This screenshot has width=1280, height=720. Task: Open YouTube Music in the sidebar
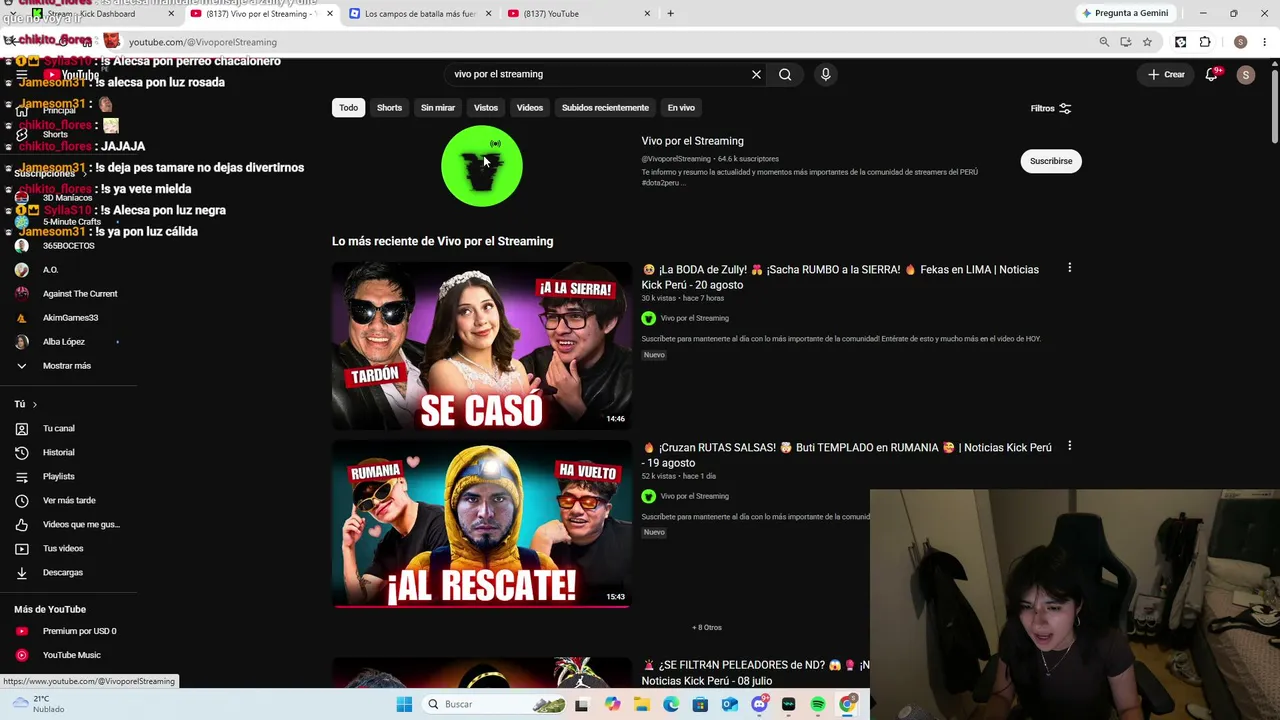point(72,655)
